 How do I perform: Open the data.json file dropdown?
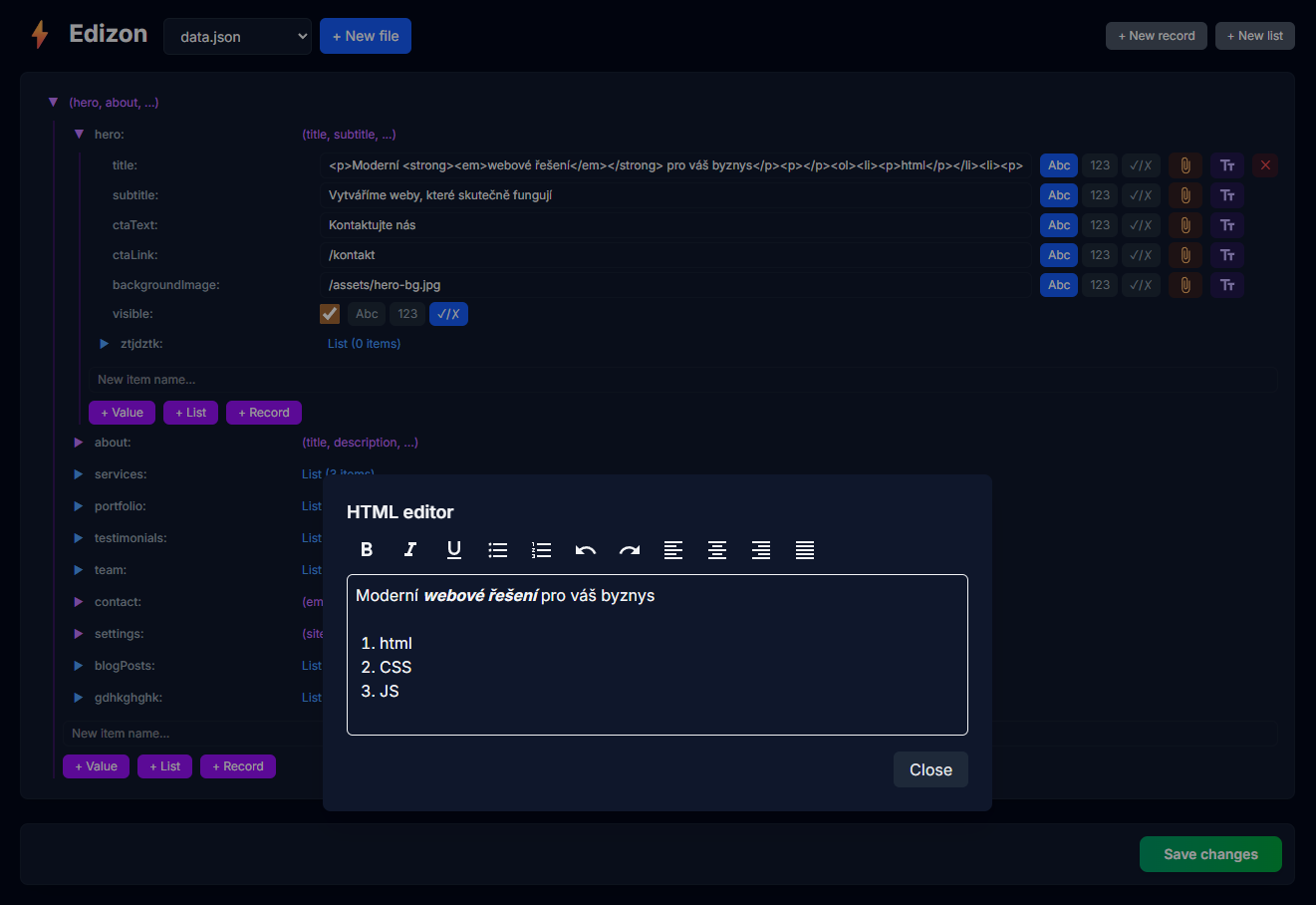pyautogui.click(x=237, y=35)
